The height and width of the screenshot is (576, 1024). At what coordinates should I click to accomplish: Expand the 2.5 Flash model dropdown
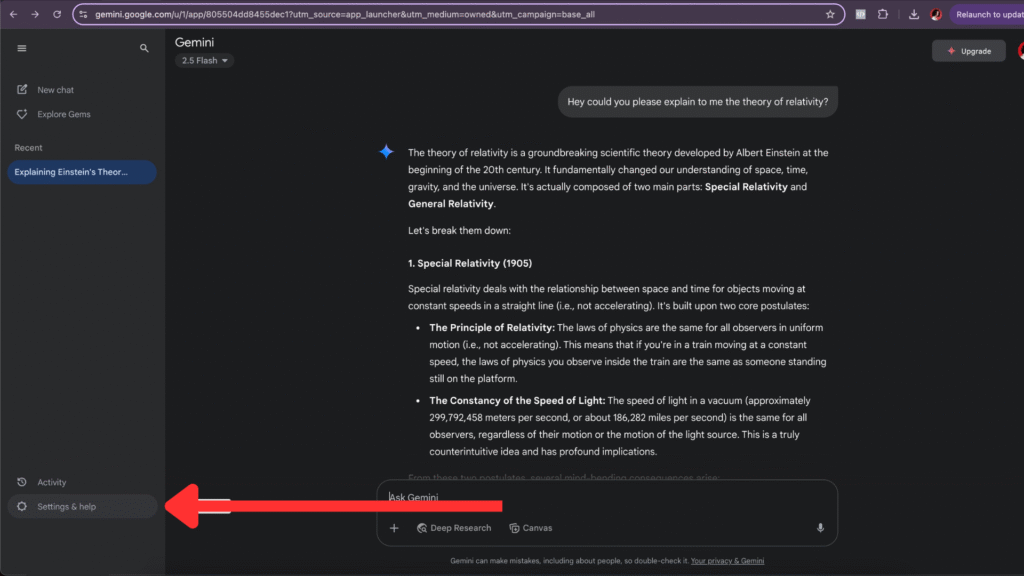204,60
